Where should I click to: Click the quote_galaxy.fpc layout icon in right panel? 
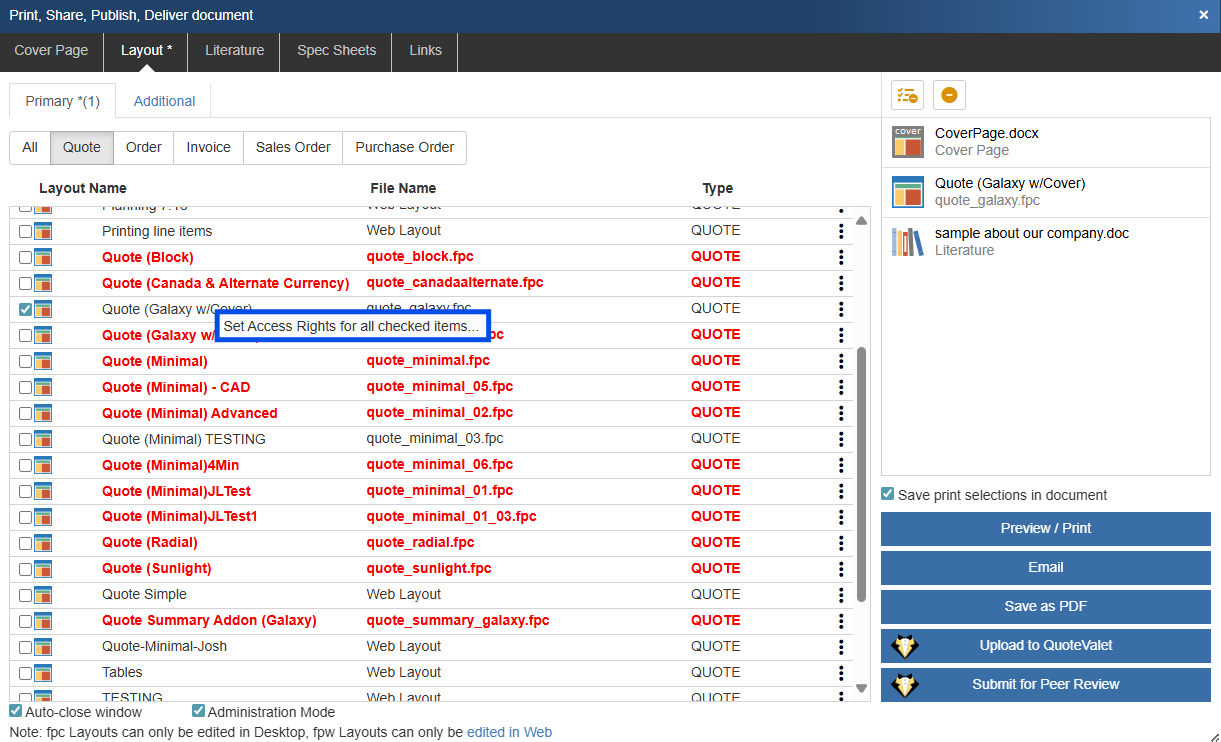907,192
